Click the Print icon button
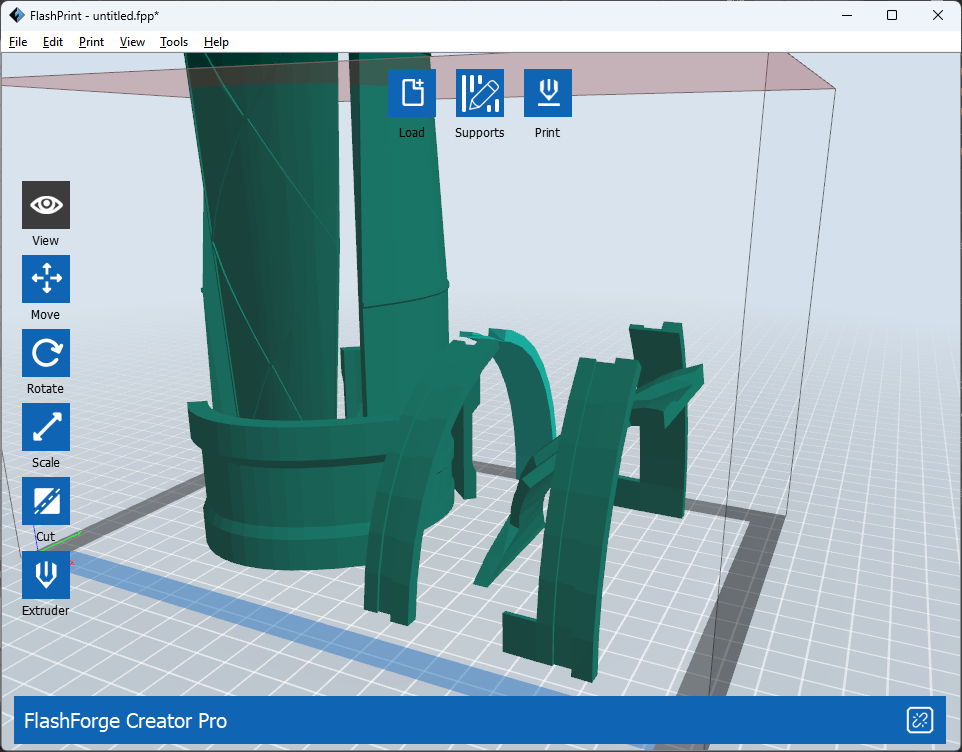This screenshot has width=962, height=752. [548, 93]
